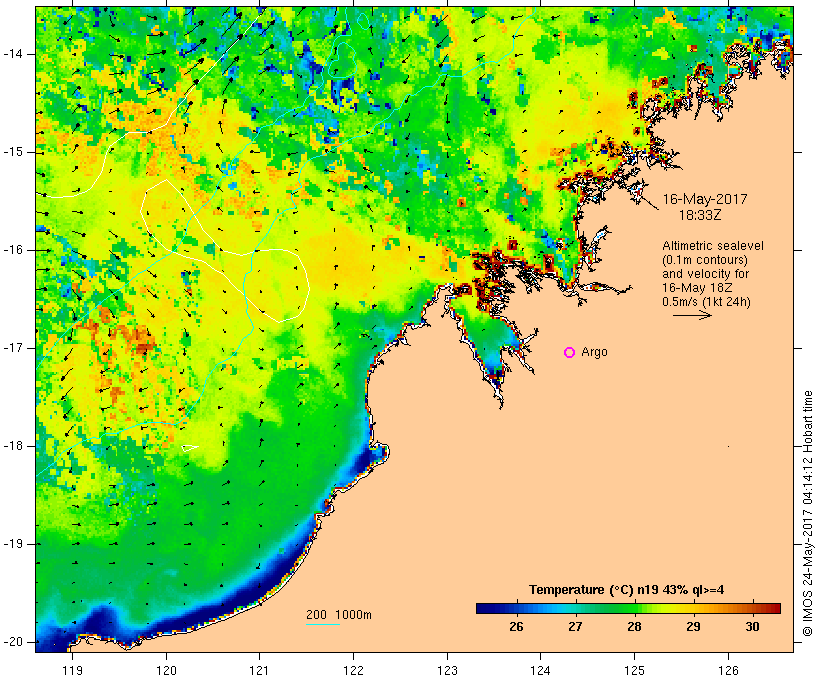820x680 pixels.
Task: Click the velocity scale reference arrow
Action: point(692,315)
